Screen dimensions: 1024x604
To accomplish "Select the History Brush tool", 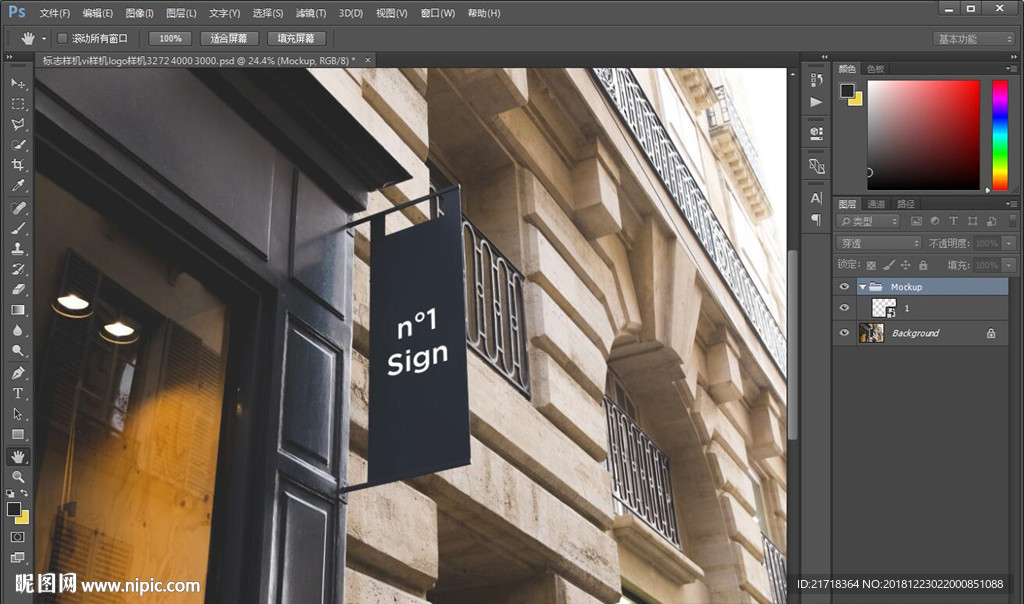I will pyautogui.click(x=18, y=268).
